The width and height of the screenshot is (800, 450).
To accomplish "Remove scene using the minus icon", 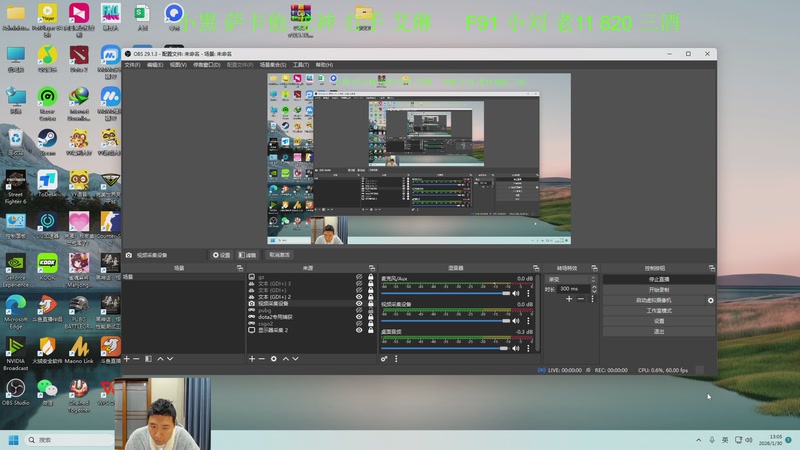I will pos(136,359).
